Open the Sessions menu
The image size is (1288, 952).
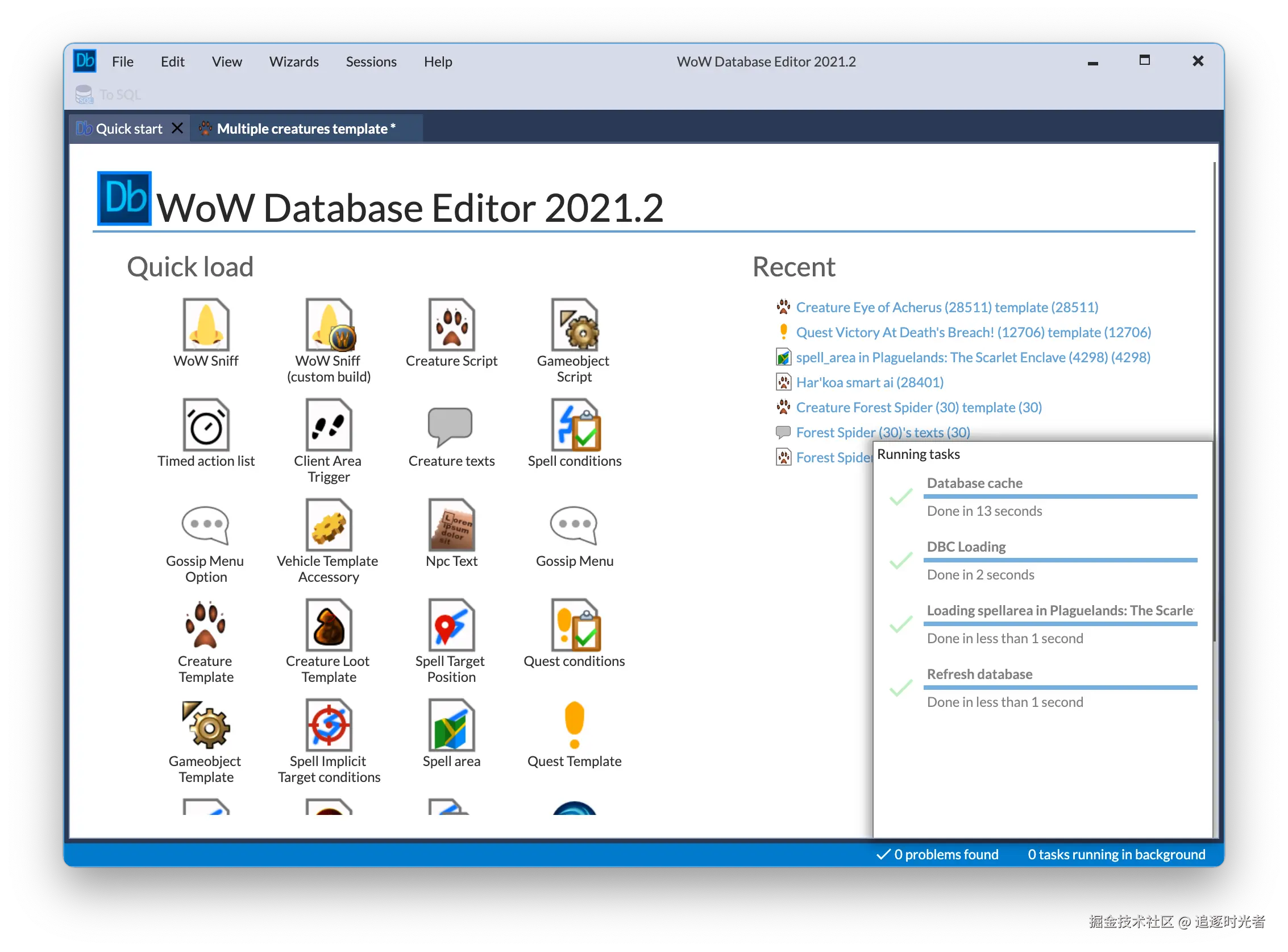[x=371, y=61]
